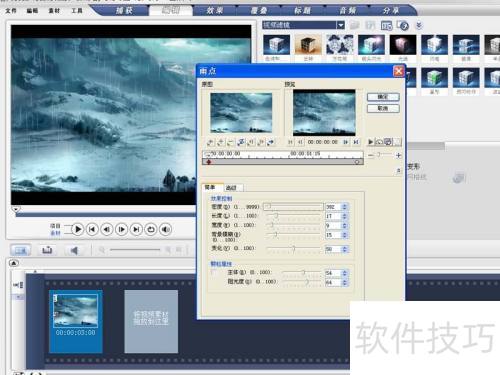
Task: Select the third patterned filter thumbnail
Action: click(340, 44)
